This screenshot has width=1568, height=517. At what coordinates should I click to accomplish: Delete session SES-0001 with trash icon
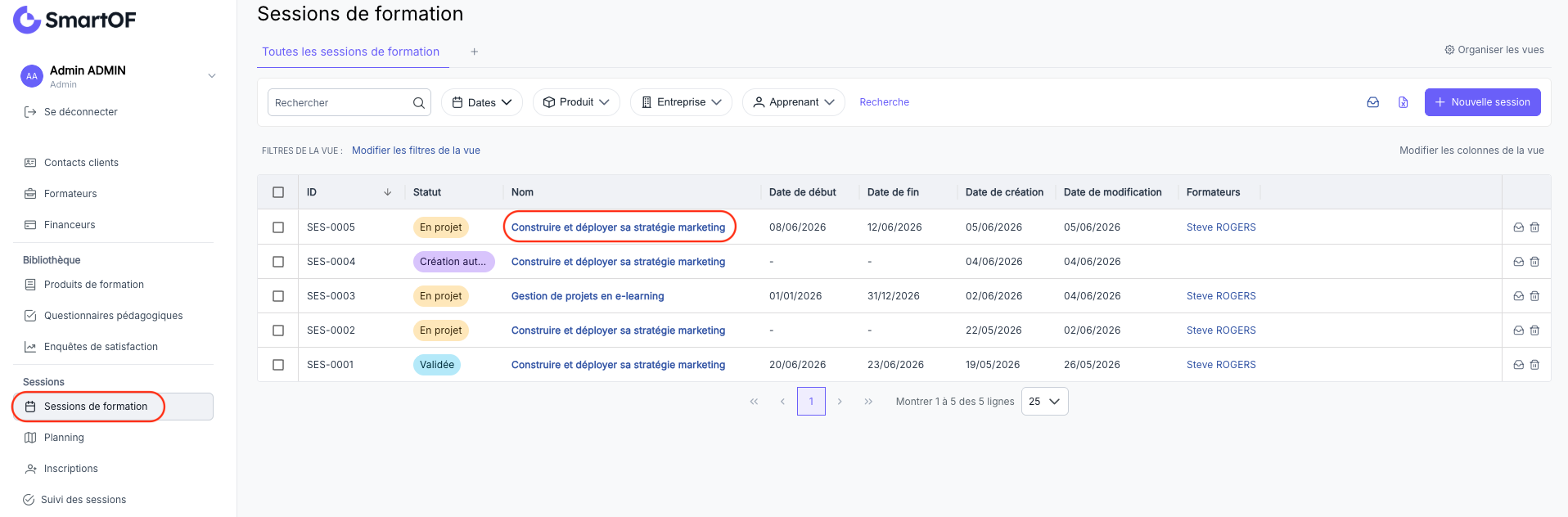(1534, 365)
